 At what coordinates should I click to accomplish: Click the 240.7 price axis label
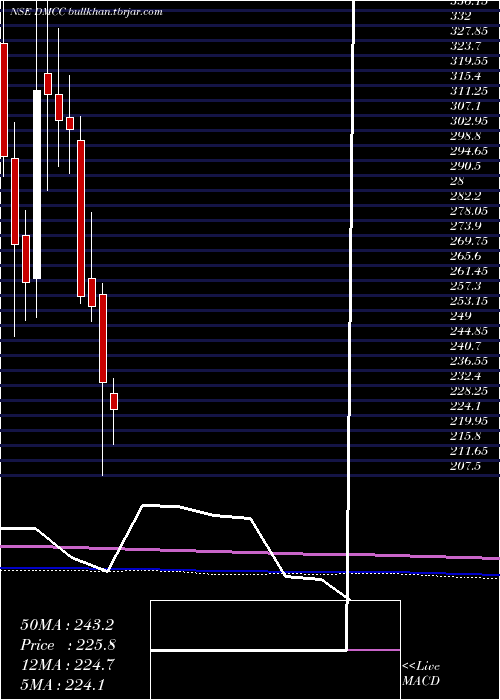pos(465,346)
